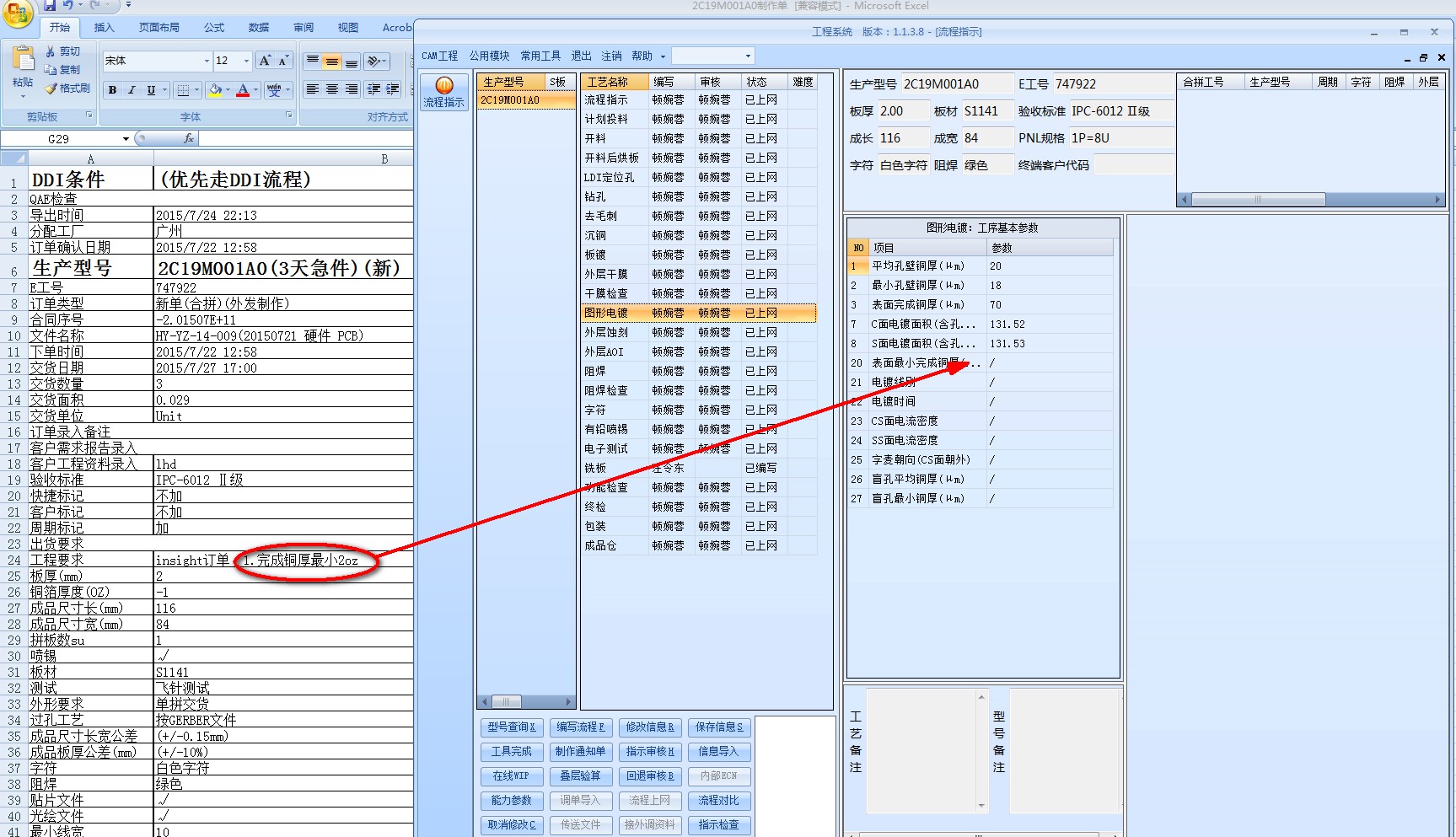1456x837 pixels.
Task: Click the 型号查询X button
Action: (x=511, y=727)
